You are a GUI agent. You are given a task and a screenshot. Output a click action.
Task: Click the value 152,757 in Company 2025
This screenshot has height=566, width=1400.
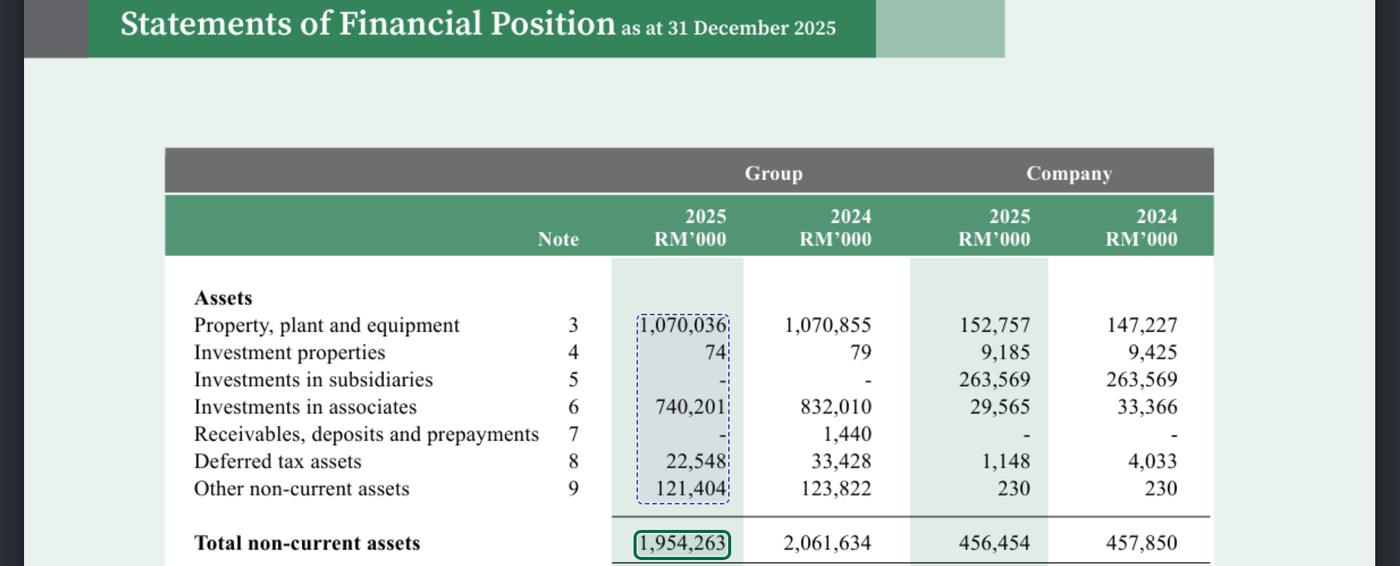click(x=994, y=326)
